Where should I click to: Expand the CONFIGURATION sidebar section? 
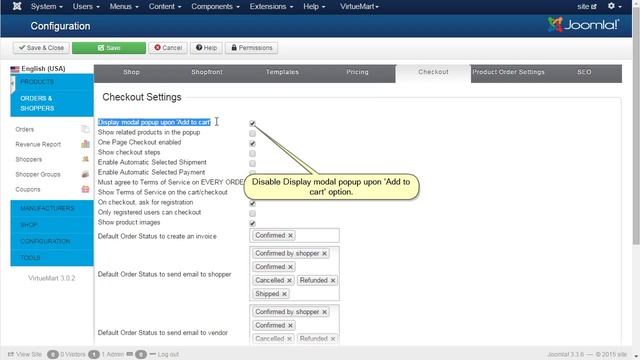[52, 241]
